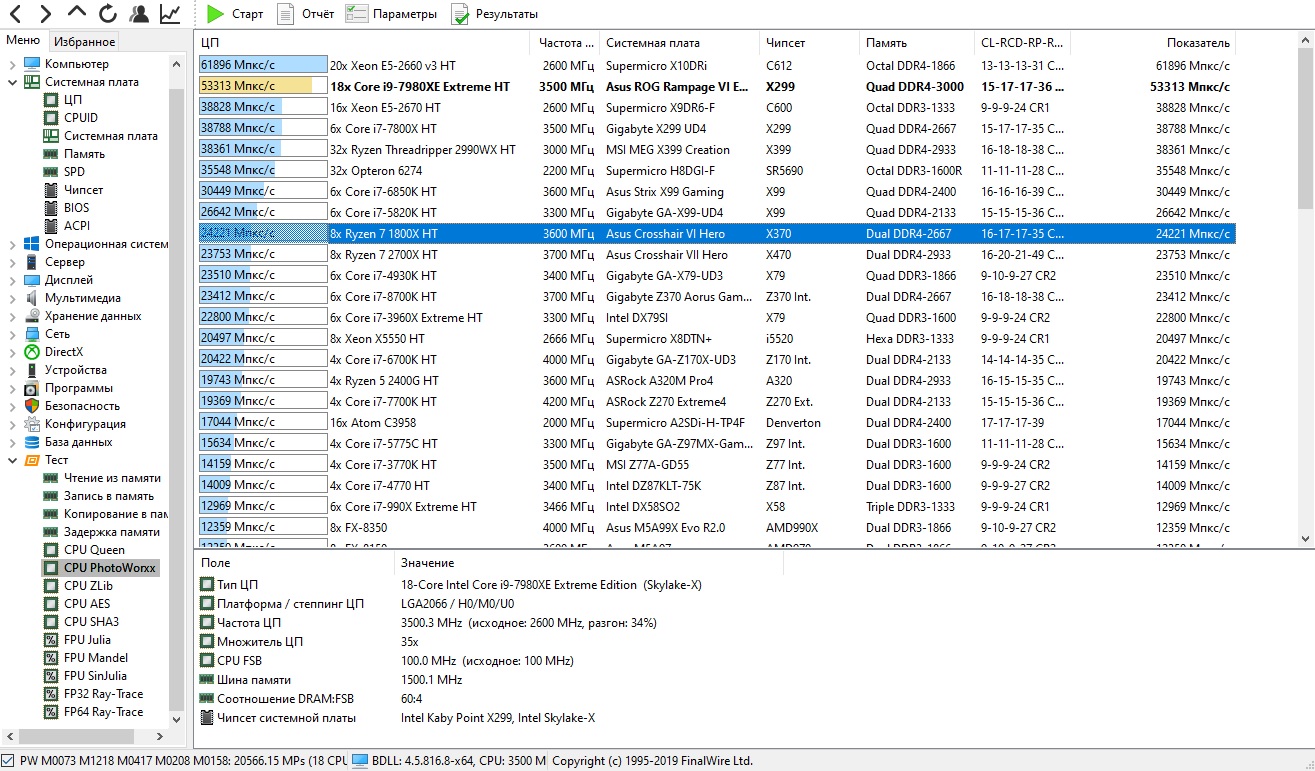
Task: Click the Тип ЦП field checkbox icon
Action: [x=207, y=584]
